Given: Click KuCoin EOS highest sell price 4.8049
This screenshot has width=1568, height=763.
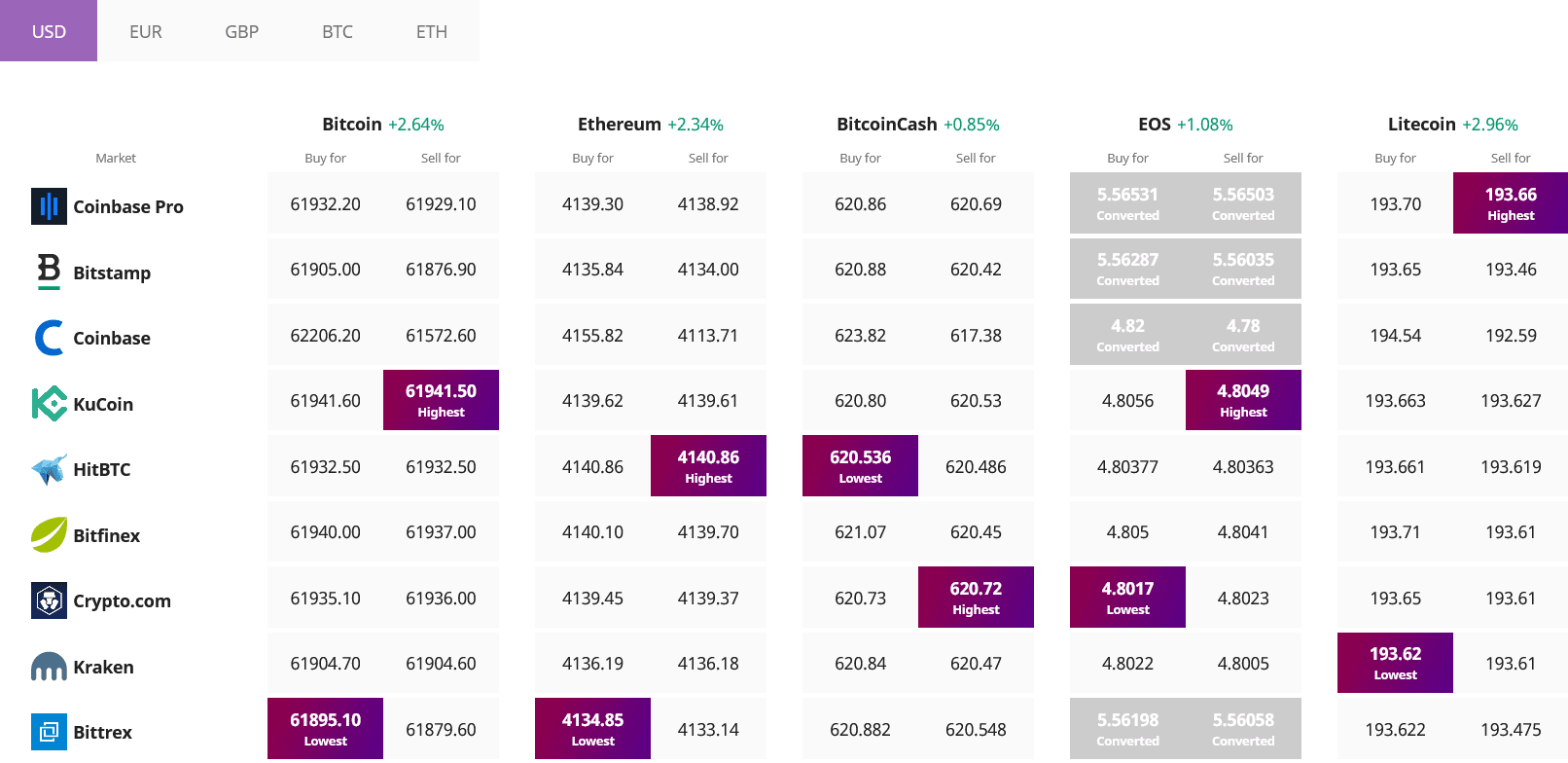Looking at the screenshot, I should coord(1243,400).
